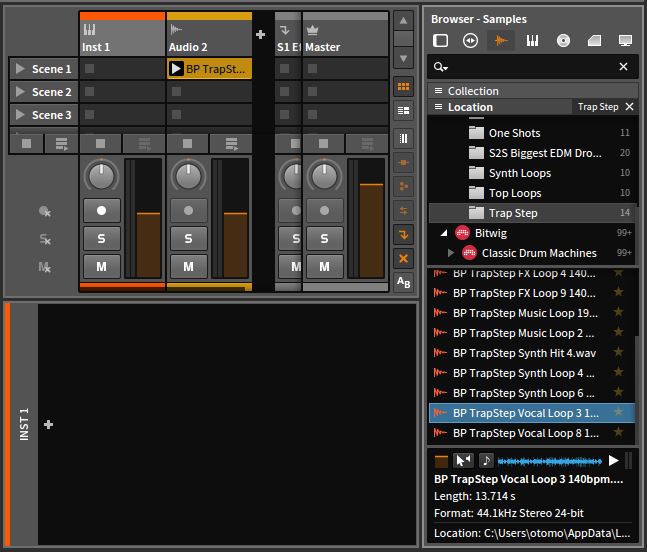647x552 pixels.
Task: Collapse the Location section header
Action: [x=499, y=107]
